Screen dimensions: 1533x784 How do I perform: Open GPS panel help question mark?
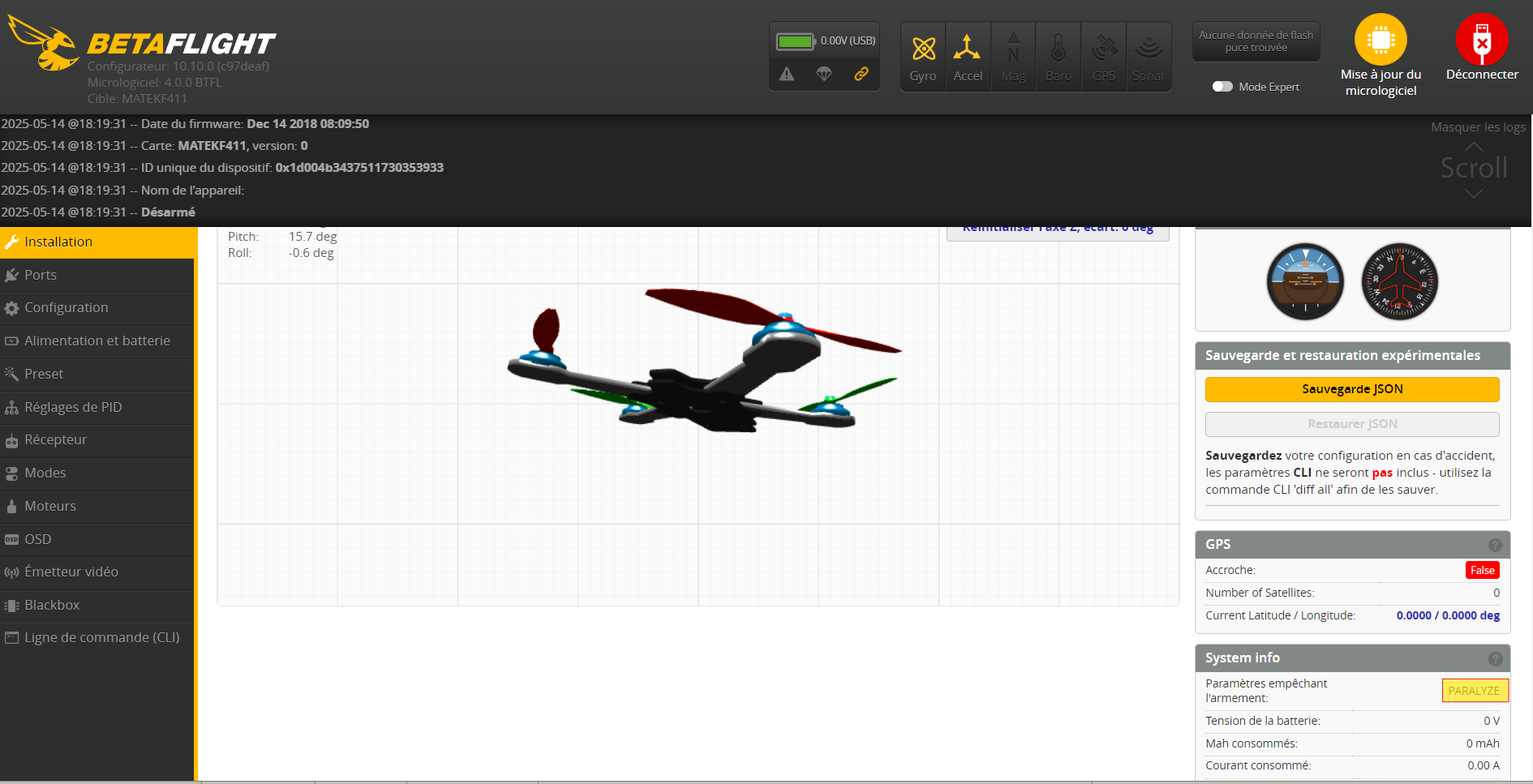(x=1495, y=545)
